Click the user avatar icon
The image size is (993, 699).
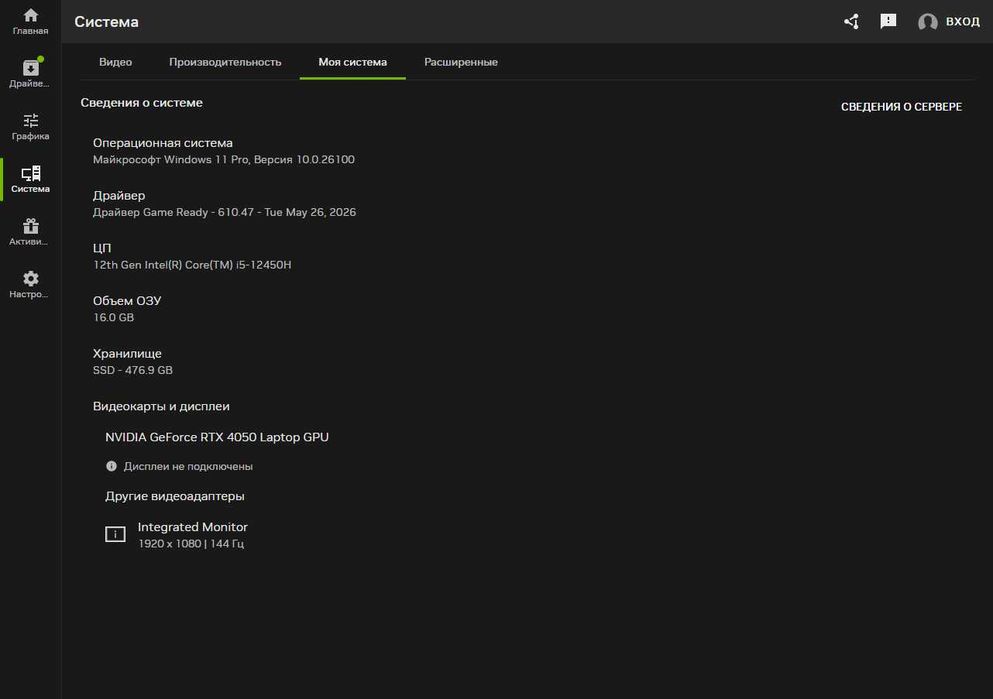coord(927,22)
